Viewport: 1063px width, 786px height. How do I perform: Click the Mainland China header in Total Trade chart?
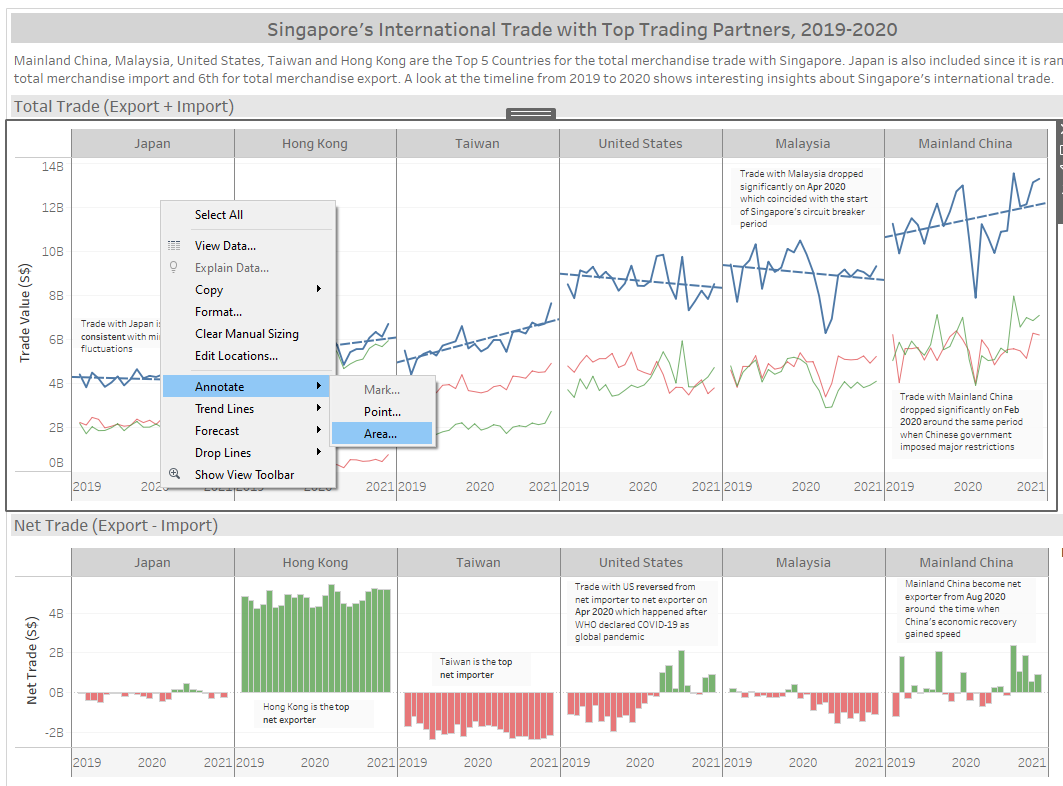[965, 144]
